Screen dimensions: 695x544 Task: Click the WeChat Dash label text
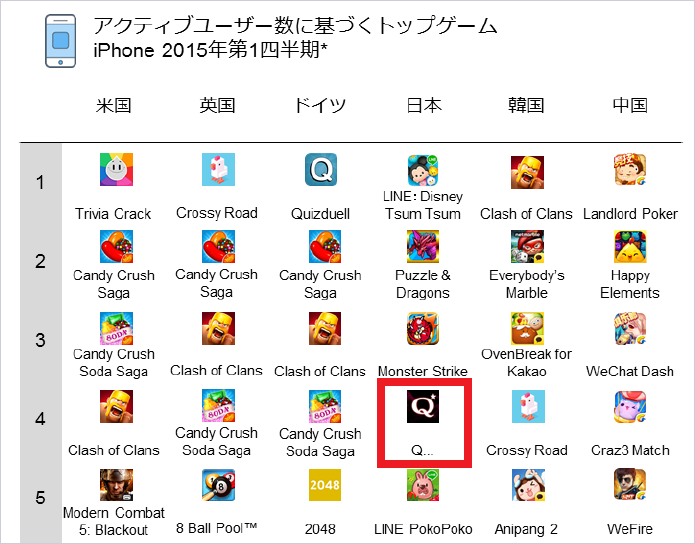629,371
